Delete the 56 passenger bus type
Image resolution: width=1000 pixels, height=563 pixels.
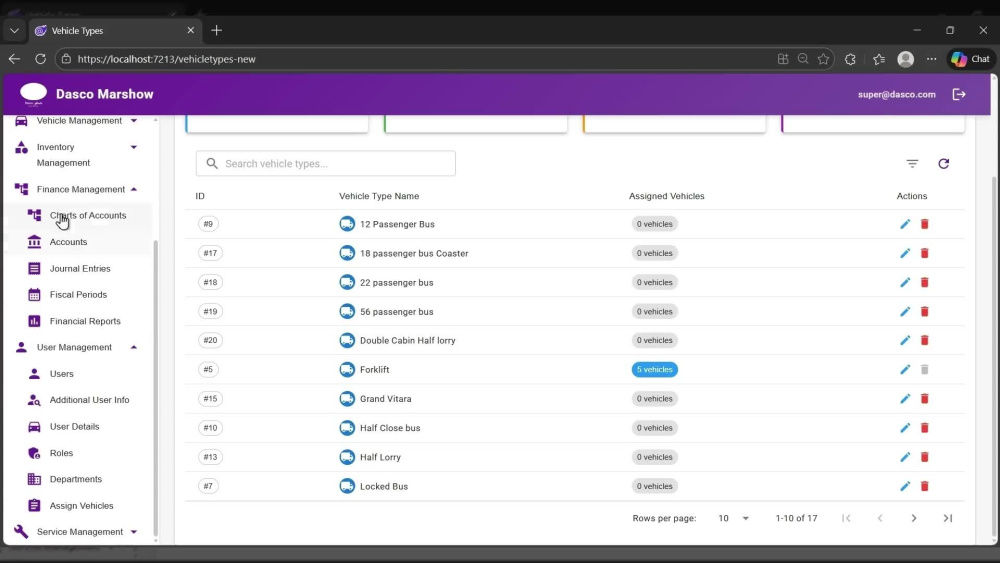925,312
